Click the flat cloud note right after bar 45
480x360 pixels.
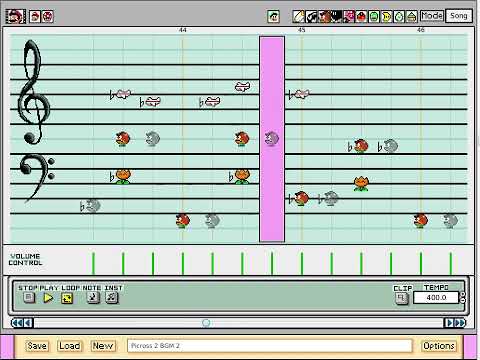point(299,94)
